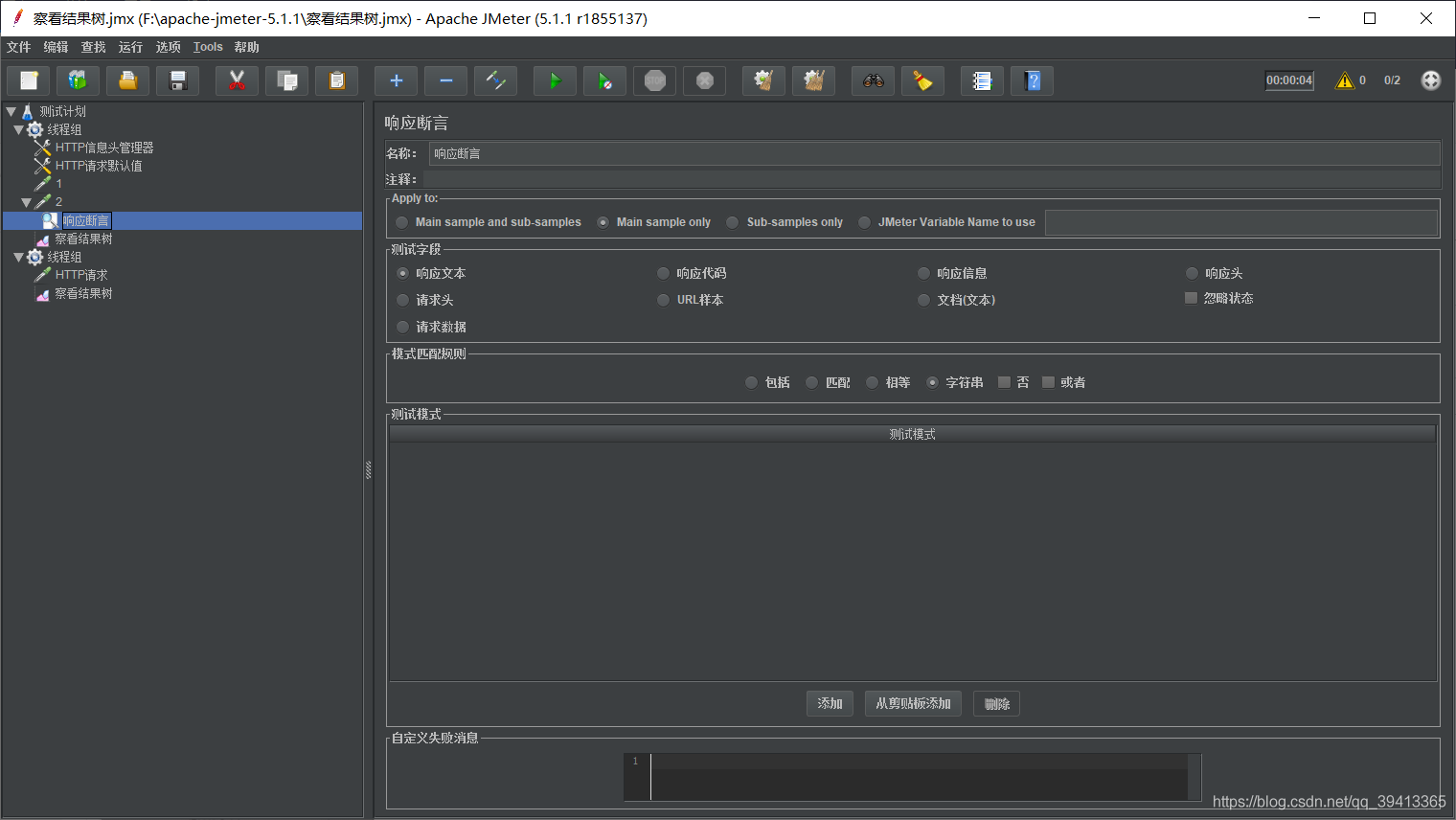Select 包括 matching rule radio

tap(751, 382)
